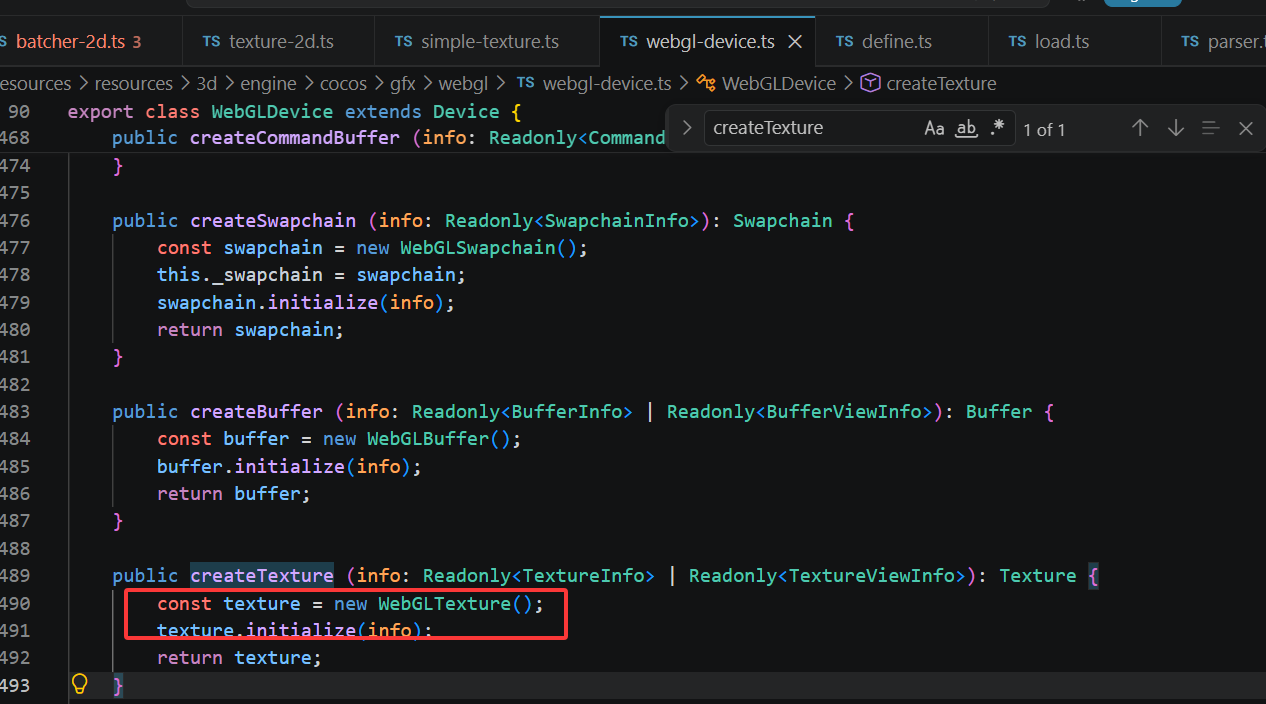
Task: Close the webgl-device.ts tab
Action: (x=796, y=42)
